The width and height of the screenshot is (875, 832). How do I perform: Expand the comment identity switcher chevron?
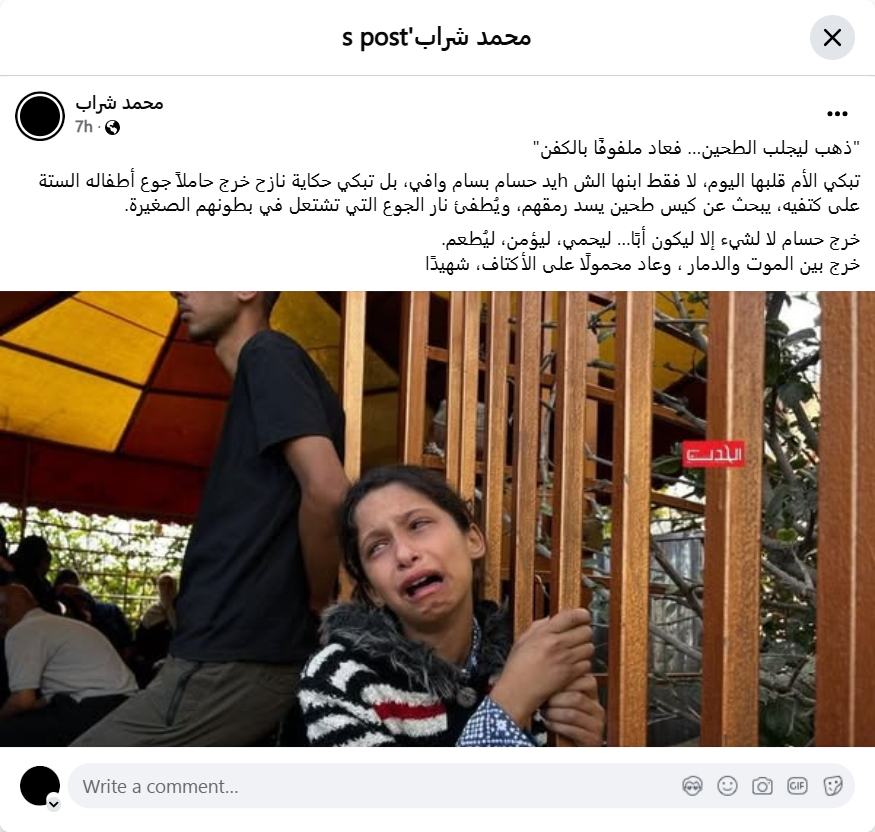coord(54,804)
